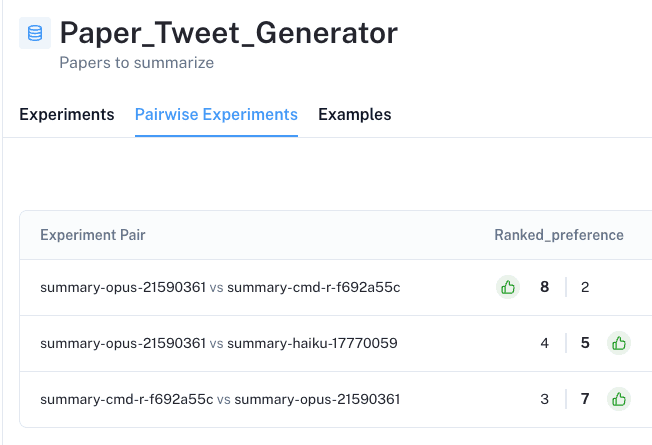Open the Examples tab

pyautogui.click(x=355, y=115)
